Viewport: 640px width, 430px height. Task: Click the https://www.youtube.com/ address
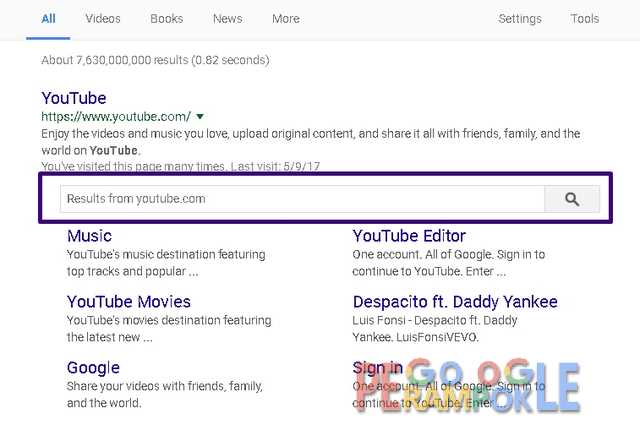tap(116, 117)
